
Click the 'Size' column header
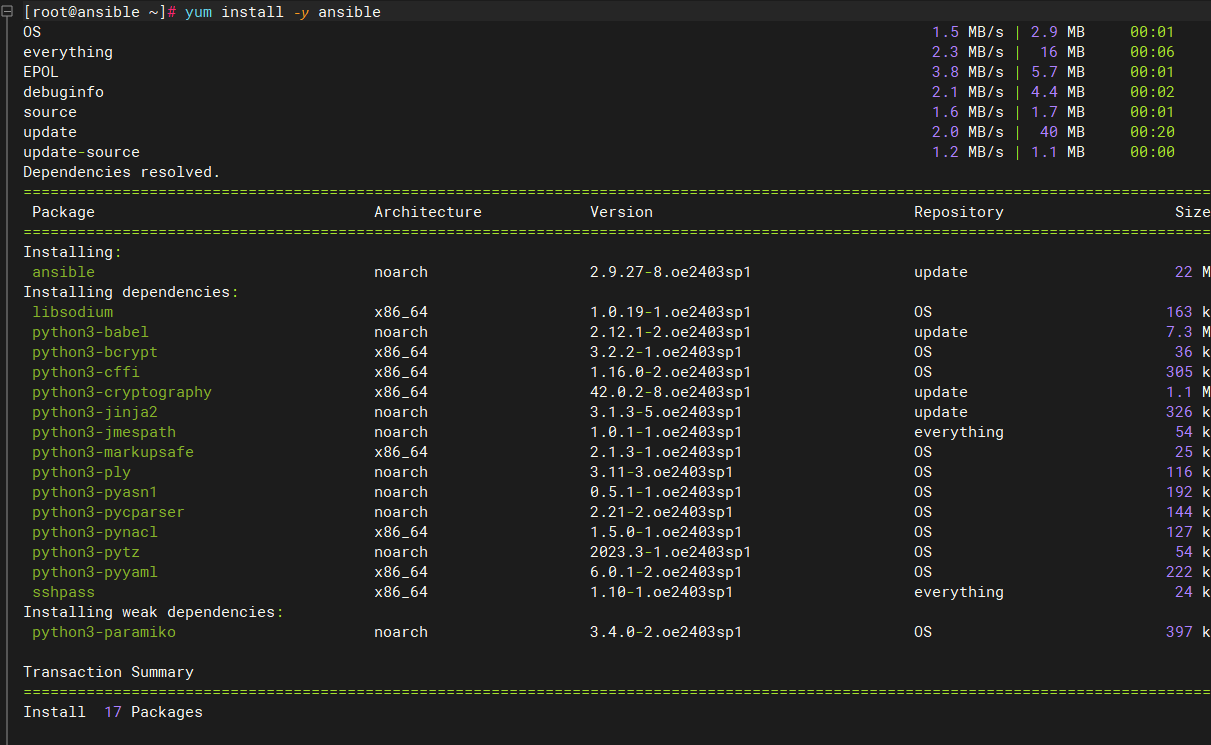click(x=1192, y=212)
